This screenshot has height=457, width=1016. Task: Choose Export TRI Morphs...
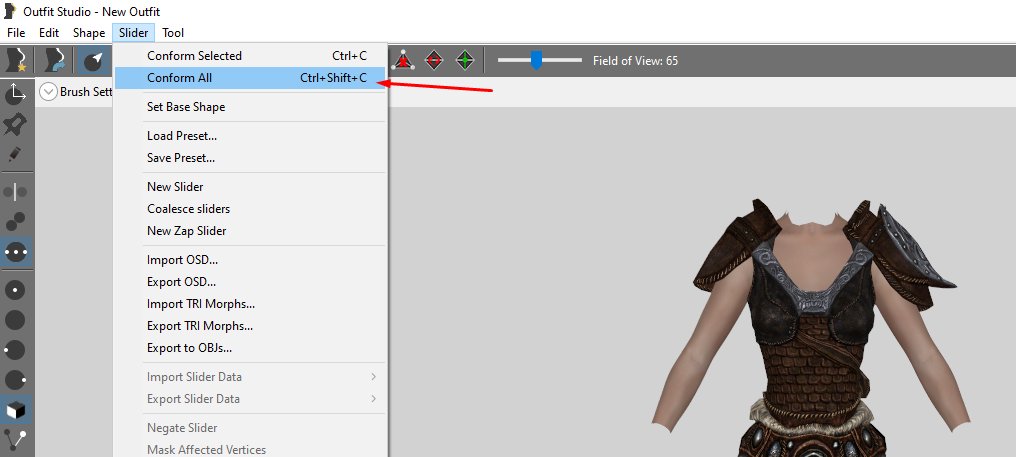pyautogui.click(x=250, y=325)
